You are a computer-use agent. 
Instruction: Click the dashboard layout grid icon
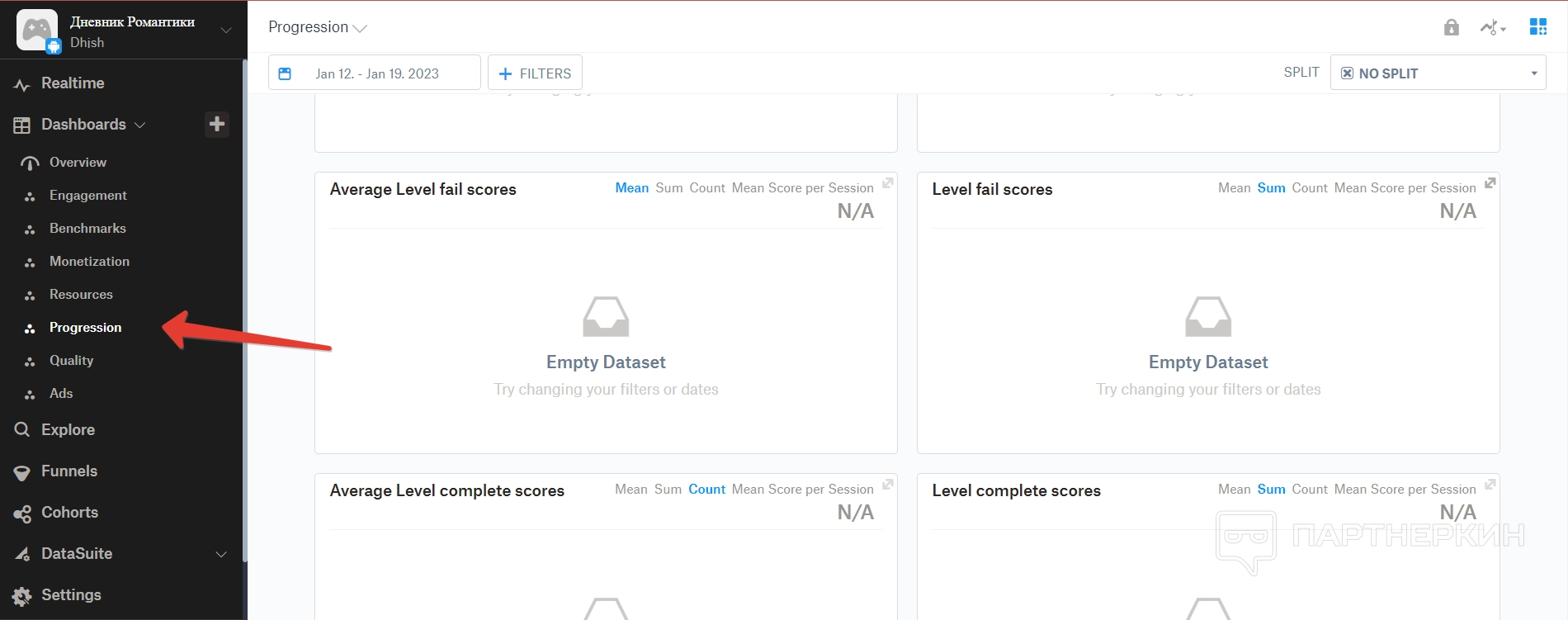pyautogui.click(x=1538, y=26)
